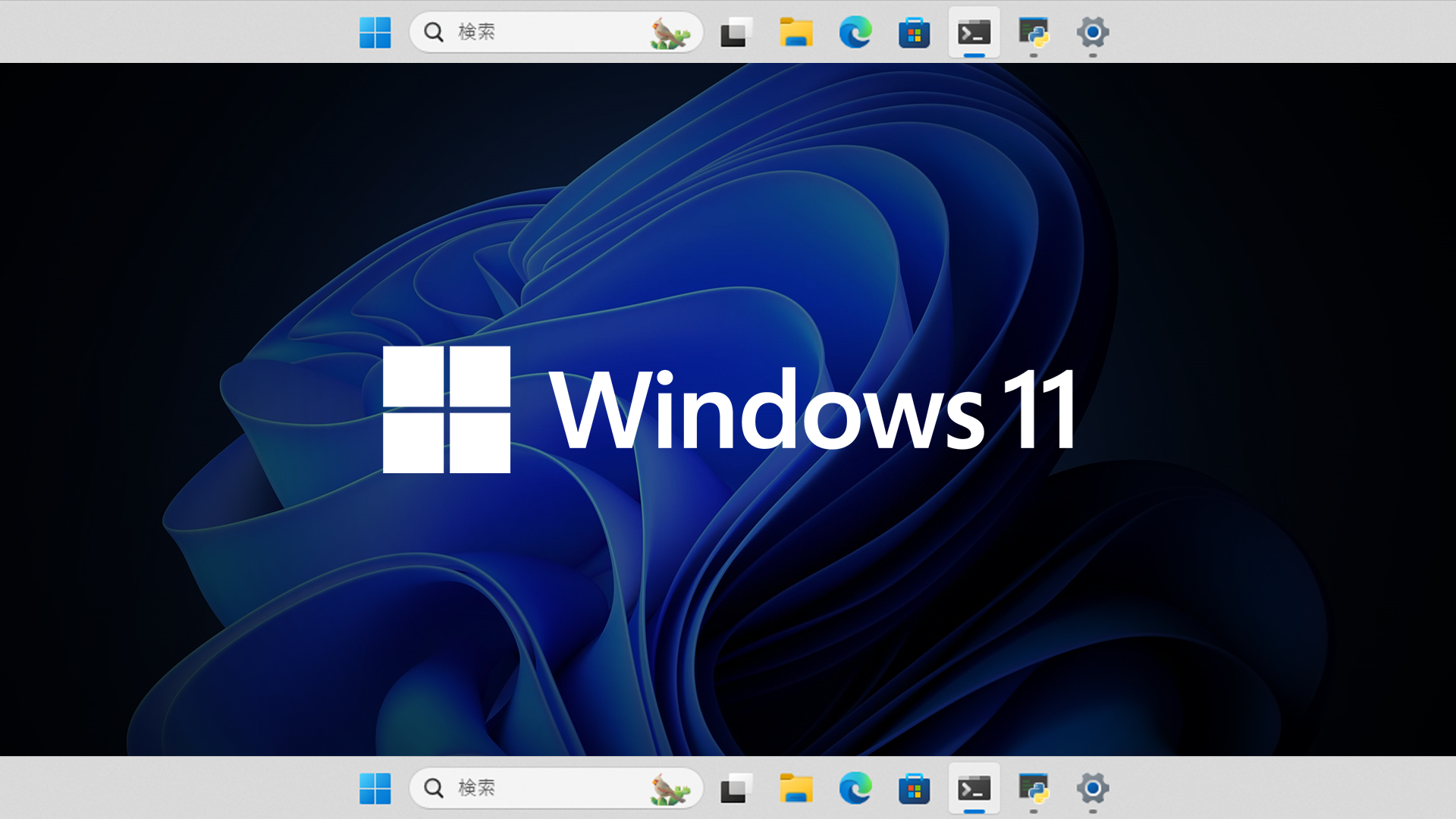1456x819 pixels.
Task: Open Task View from the top taskbar
Action: [x=735, y=33]
